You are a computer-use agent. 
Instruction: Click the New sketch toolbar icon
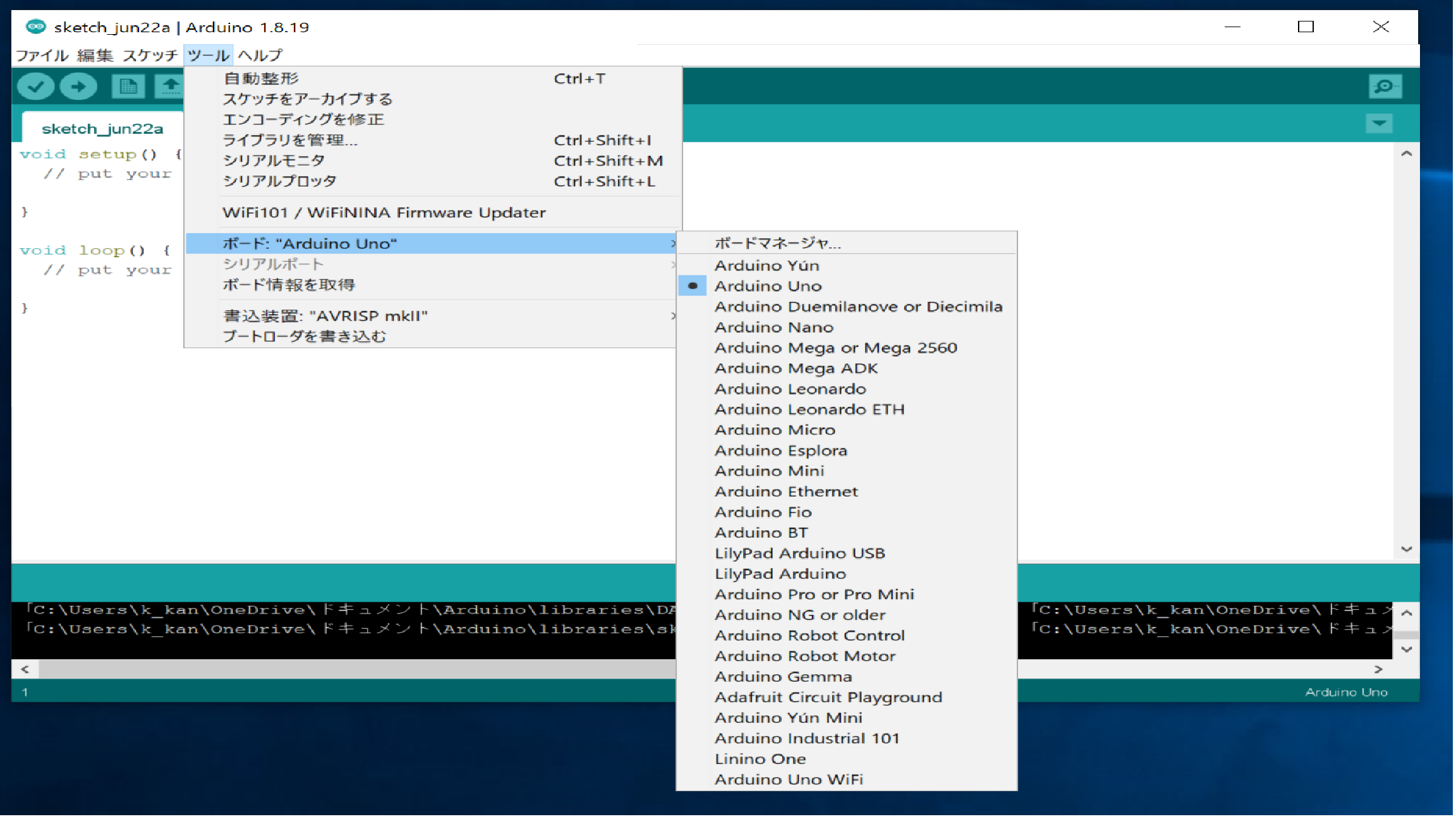tap(128, 87)
